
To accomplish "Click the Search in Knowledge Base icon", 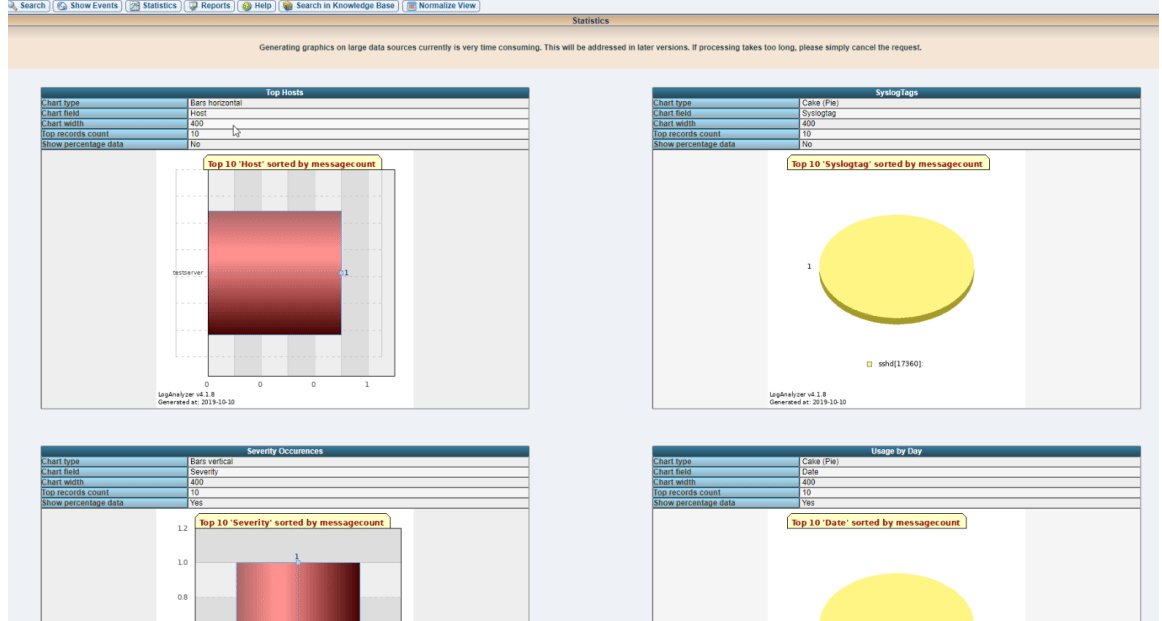I will 288,5.
